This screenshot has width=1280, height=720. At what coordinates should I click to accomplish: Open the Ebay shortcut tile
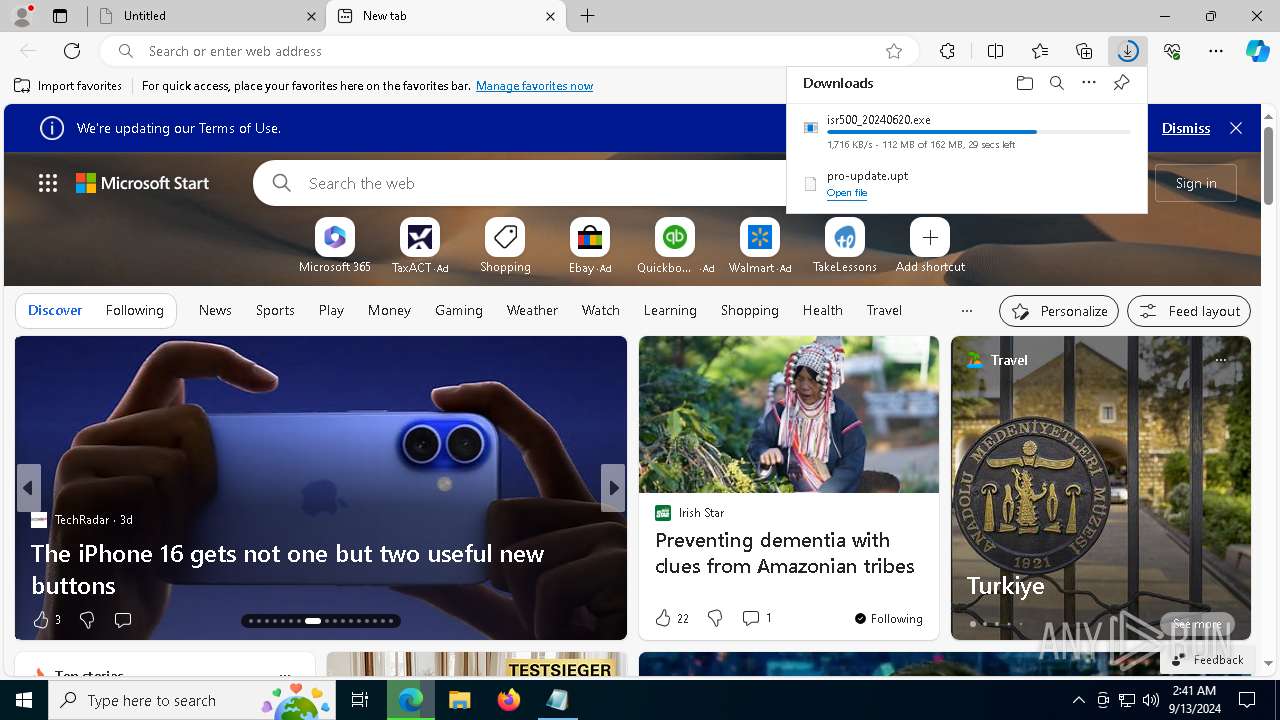point(590,245)
